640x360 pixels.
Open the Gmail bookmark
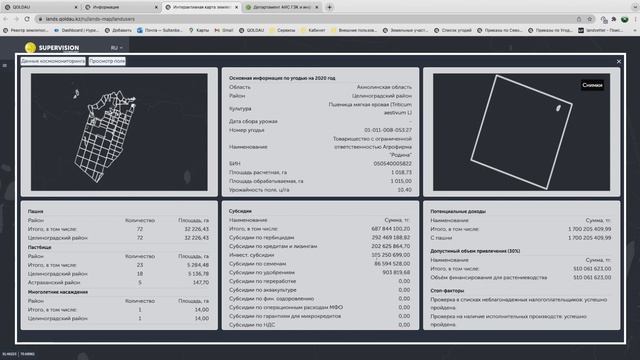(224, 30)
